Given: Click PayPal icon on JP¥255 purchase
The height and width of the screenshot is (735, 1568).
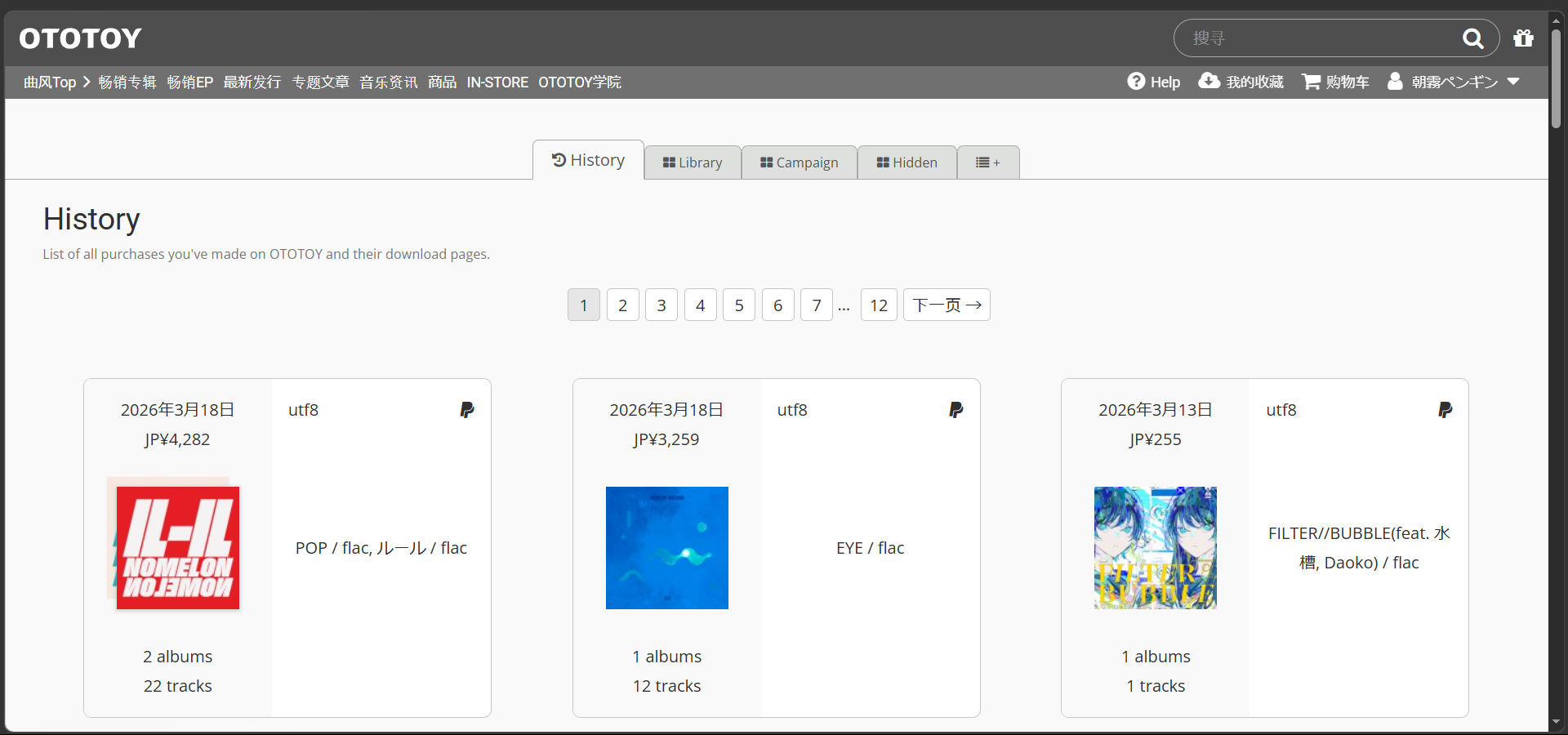Looking at the screenshot, I should [1445, 410].
